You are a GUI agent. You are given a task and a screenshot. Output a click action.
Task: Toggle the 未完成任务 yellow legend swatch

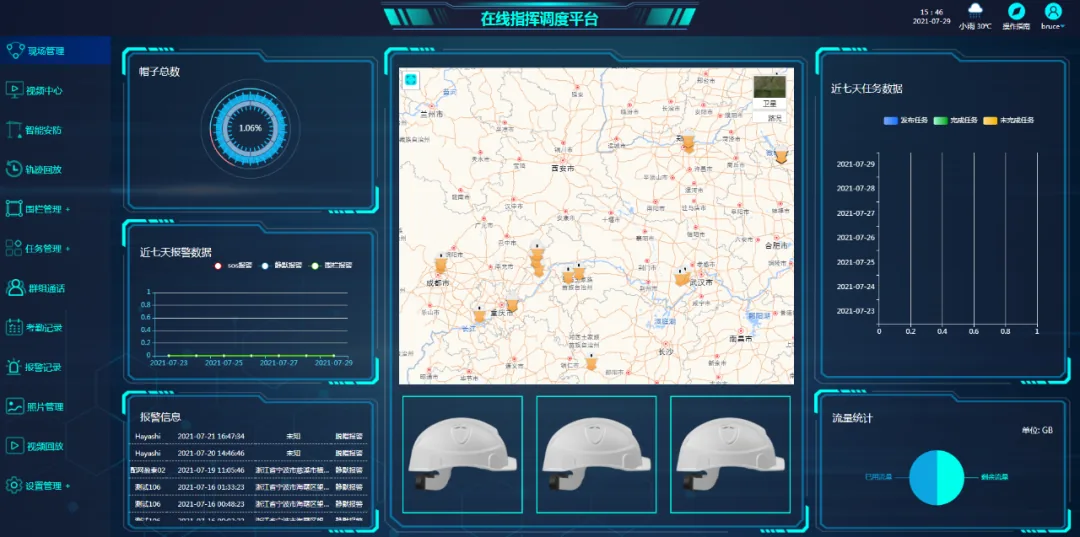(990, 120)
